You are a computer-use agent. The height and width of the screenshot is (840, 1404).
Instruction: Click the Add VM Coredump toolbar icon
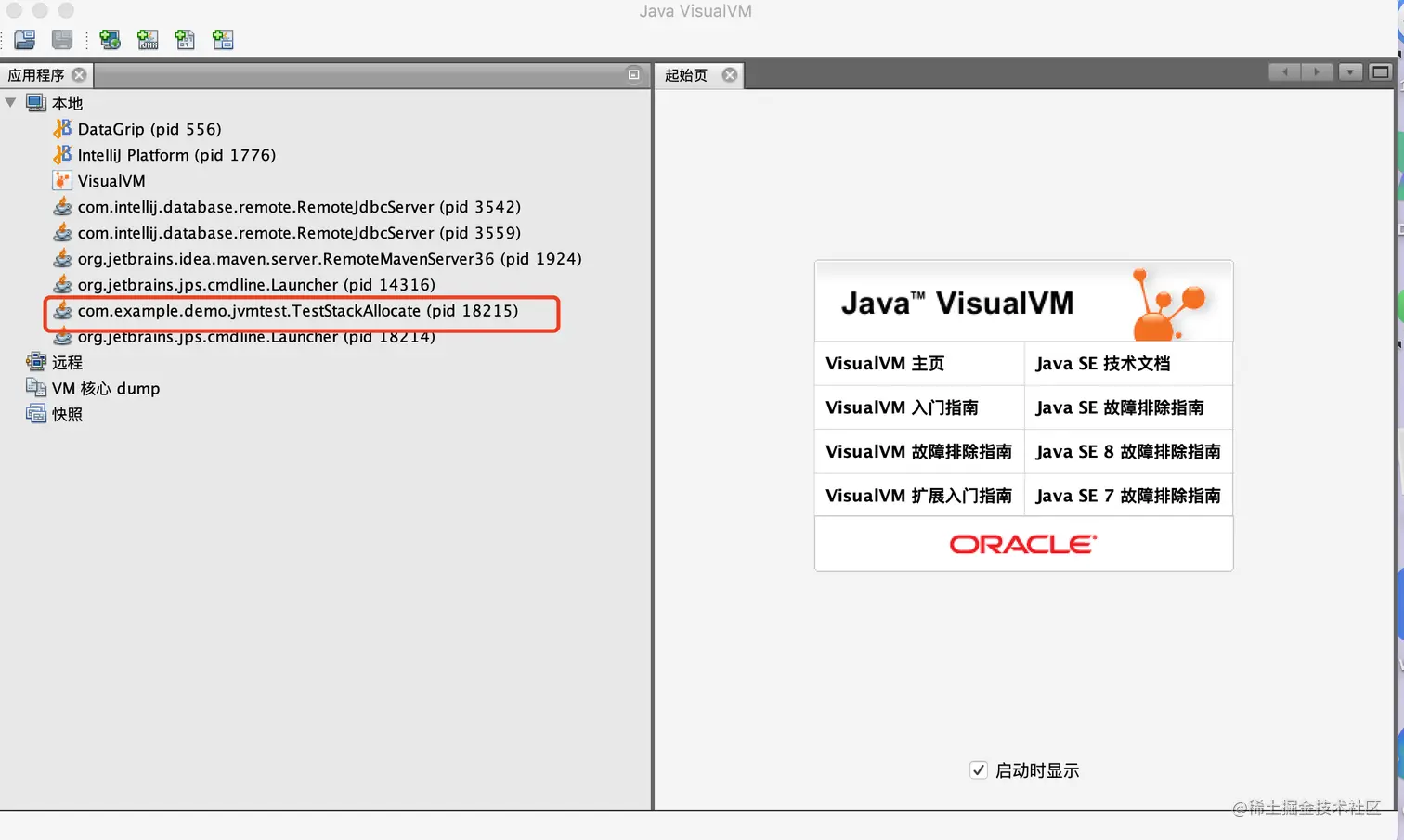[185, 39]
